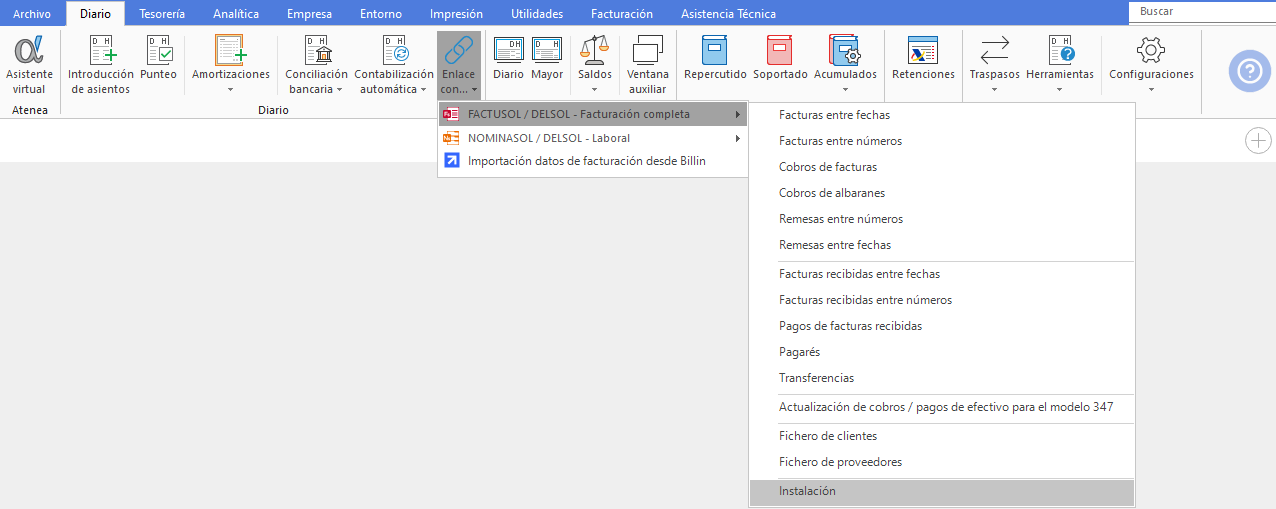
Task: Open the Asistente virtual Atenea icon
Action: 29,50
